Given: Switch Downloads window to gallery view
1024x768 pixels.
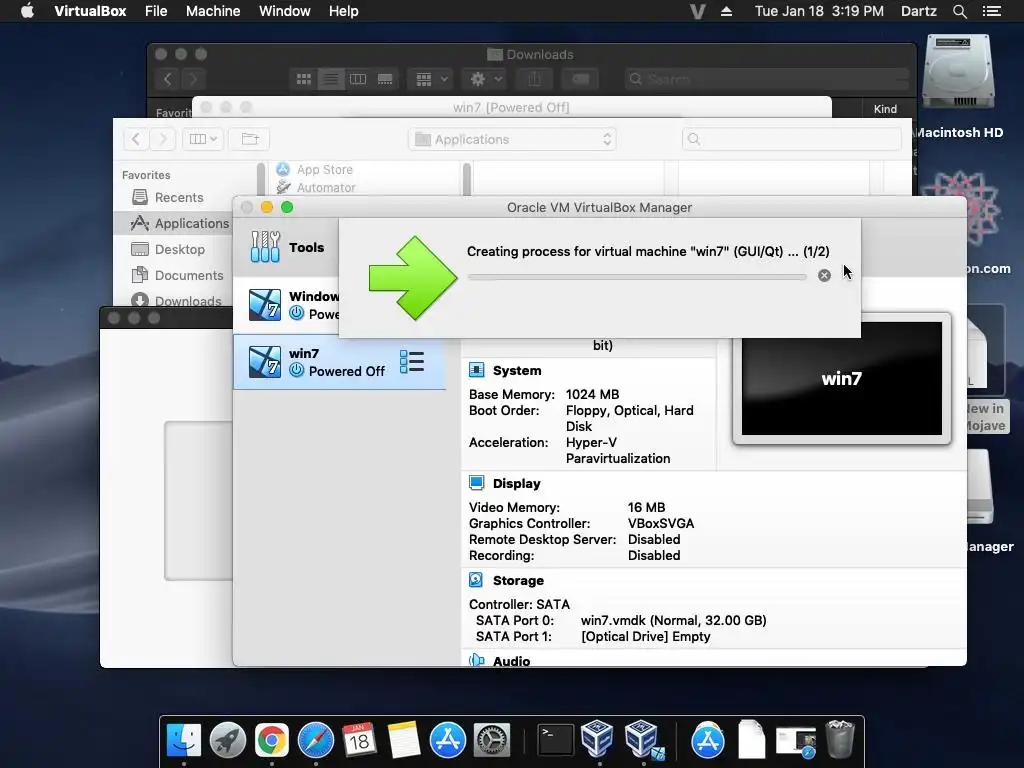Looking at the screenshot, I should point(385,79).
